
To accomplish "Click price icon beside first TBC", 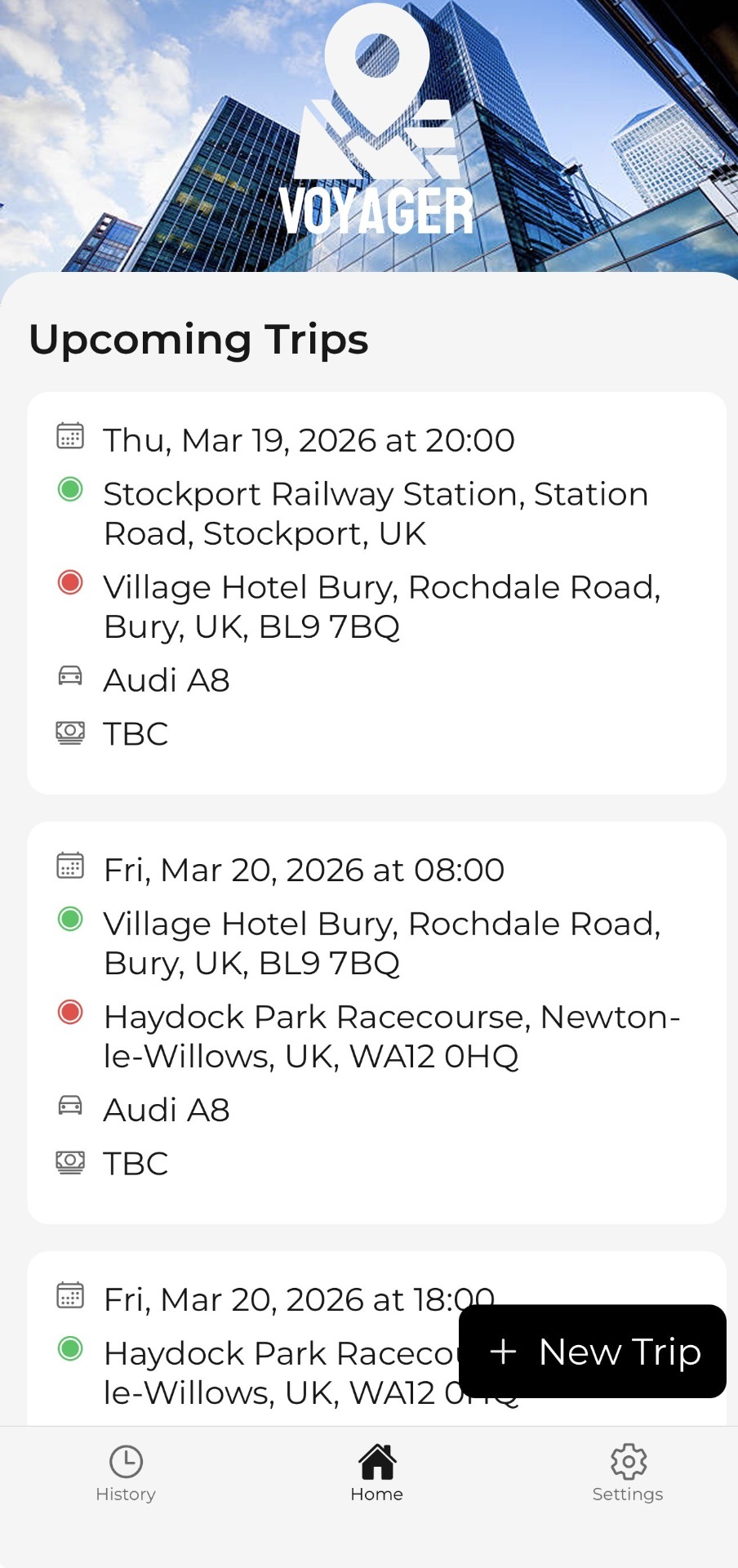I will [70, 733].
